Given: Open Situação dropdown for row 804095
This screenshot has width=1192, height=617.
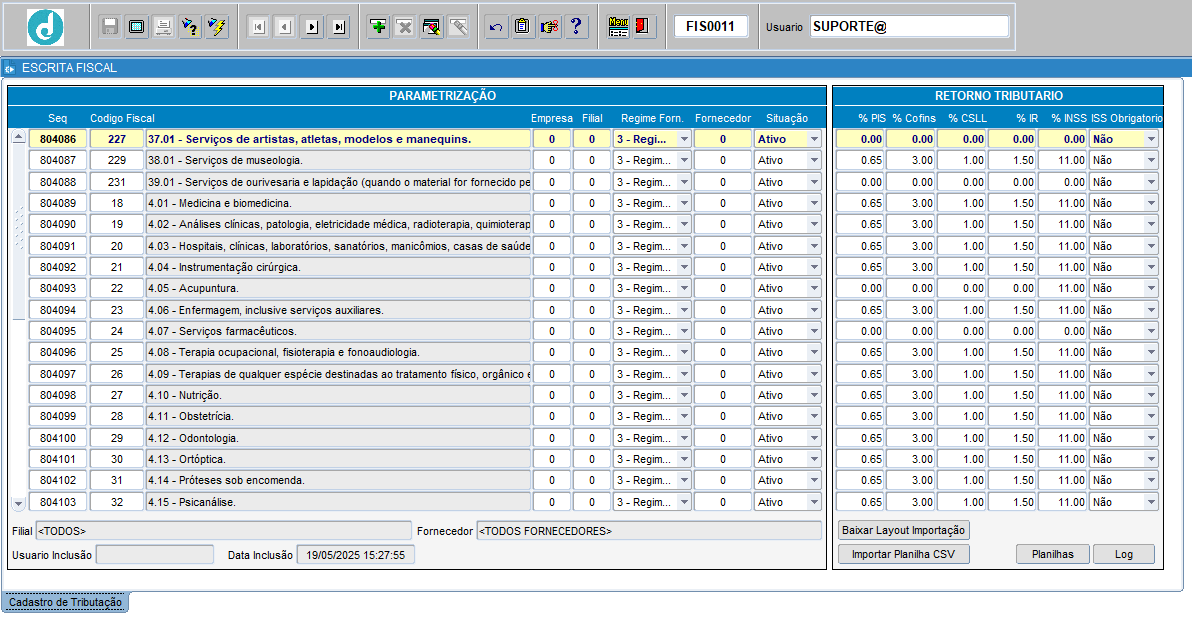Looking at the screenshot, I should click(814, 331).
